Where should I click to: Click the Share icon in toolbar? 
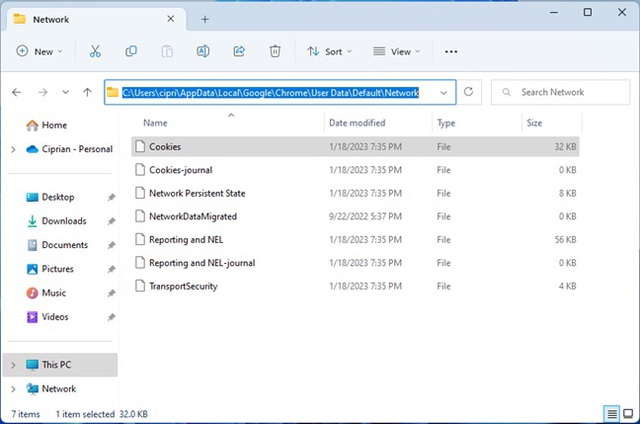[x=239, y=51]
